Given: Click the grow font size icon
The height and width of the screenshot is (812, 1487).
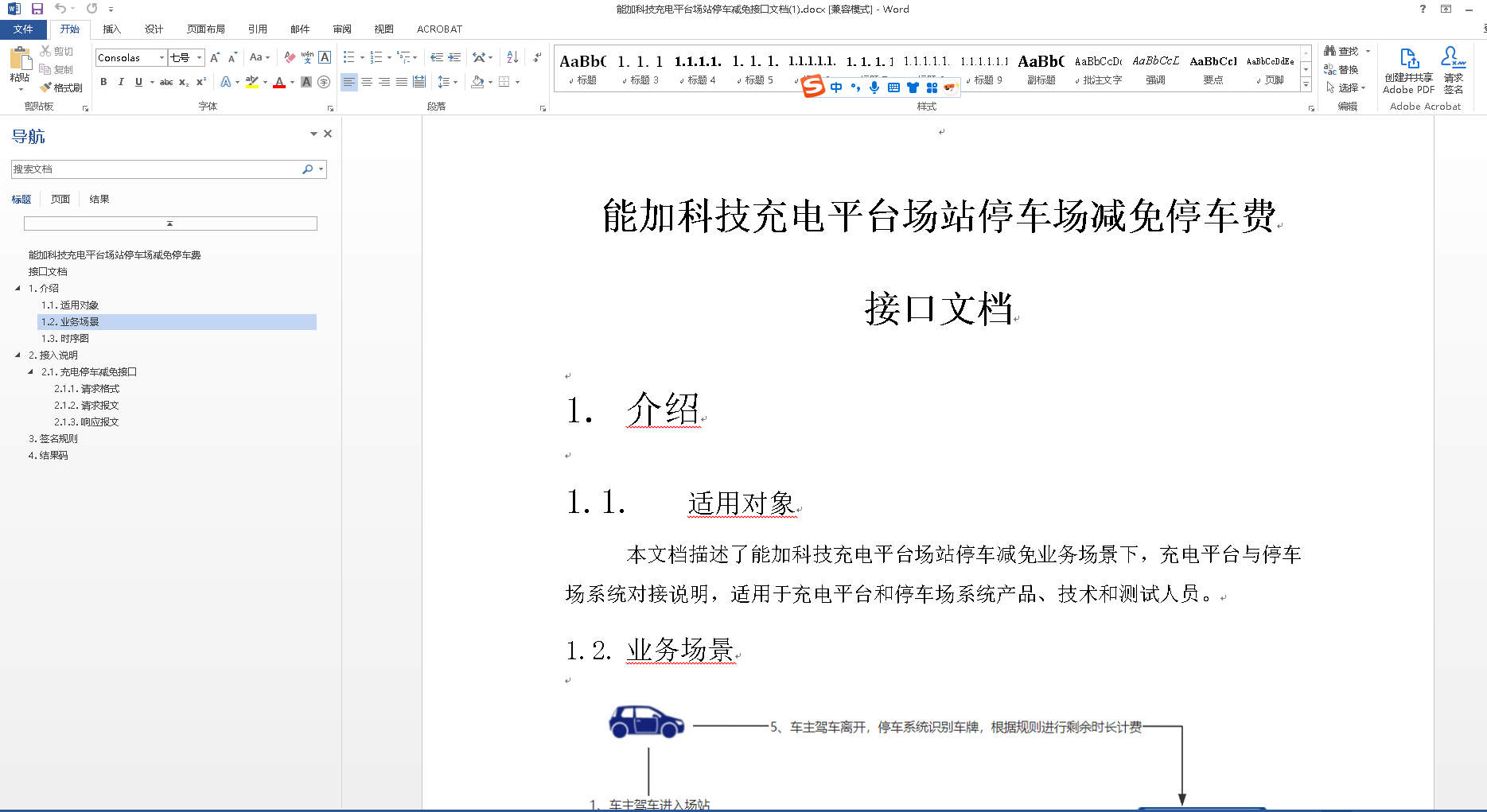Looking at the screenshot, I should point(215,57).
